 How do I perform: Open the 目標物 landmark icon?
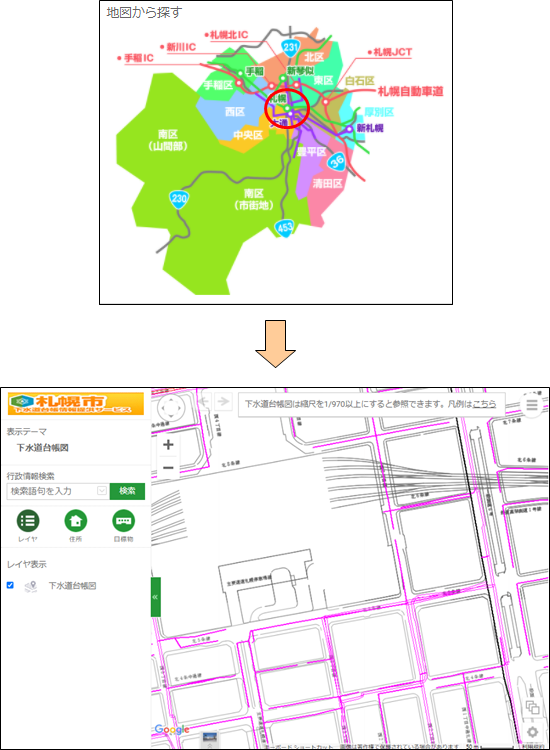(x=123, y=520)
